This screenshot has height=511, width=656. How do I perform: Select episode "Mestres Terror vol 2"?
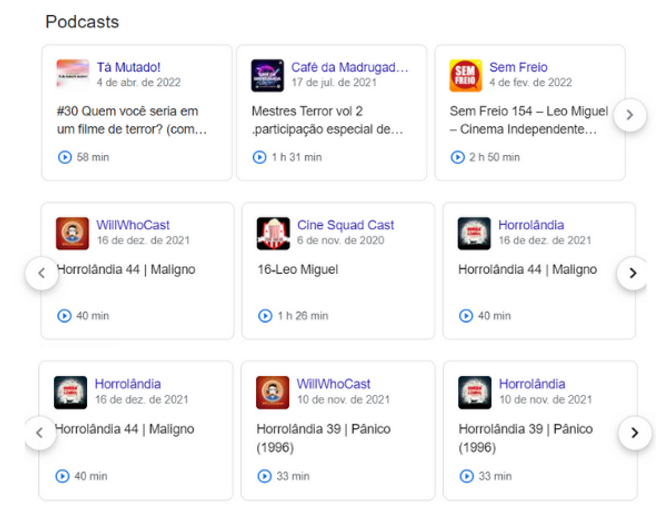[x=327, y=120]
